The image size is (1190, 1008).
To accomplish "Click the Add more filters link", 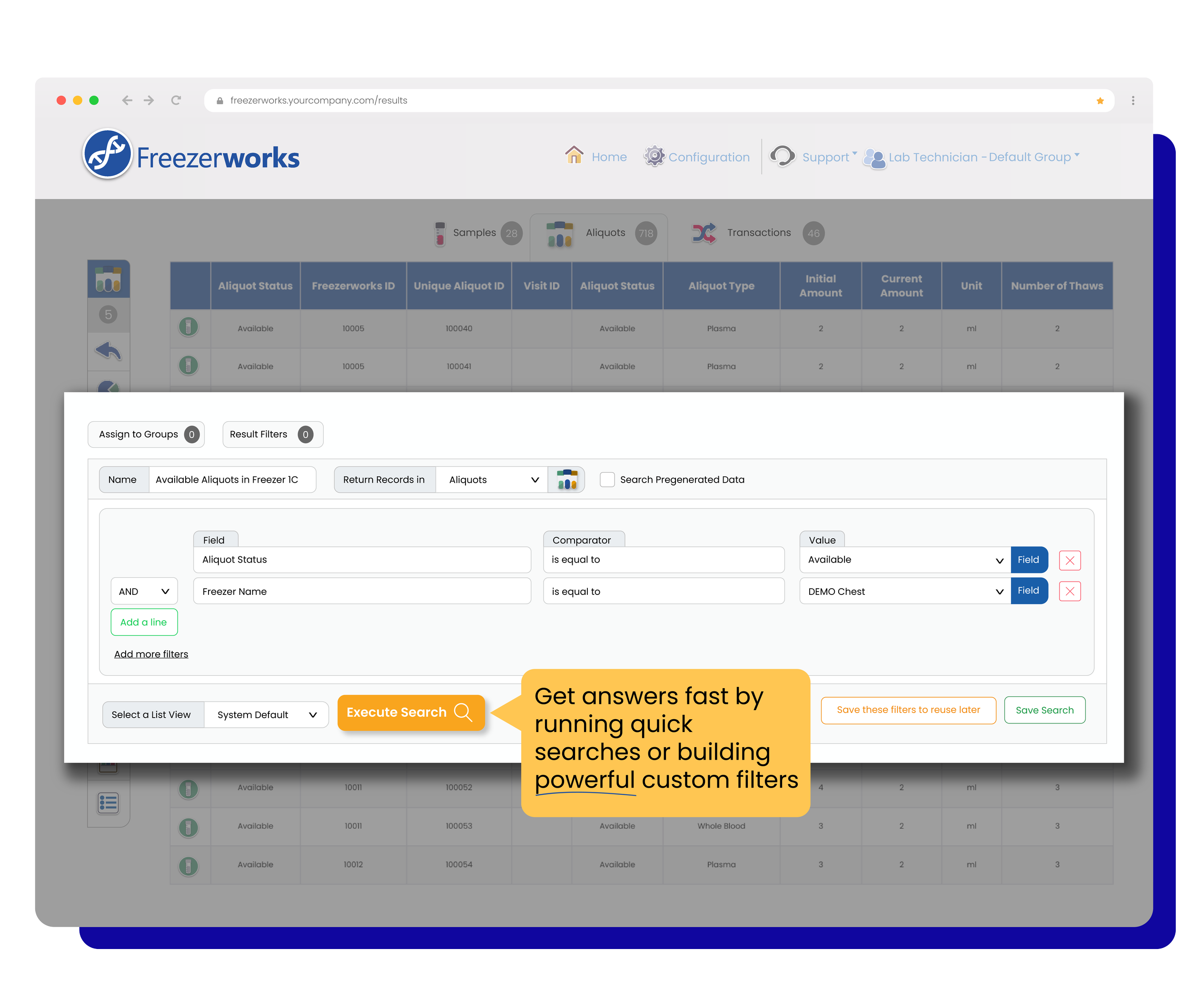I will click(151, 654).
